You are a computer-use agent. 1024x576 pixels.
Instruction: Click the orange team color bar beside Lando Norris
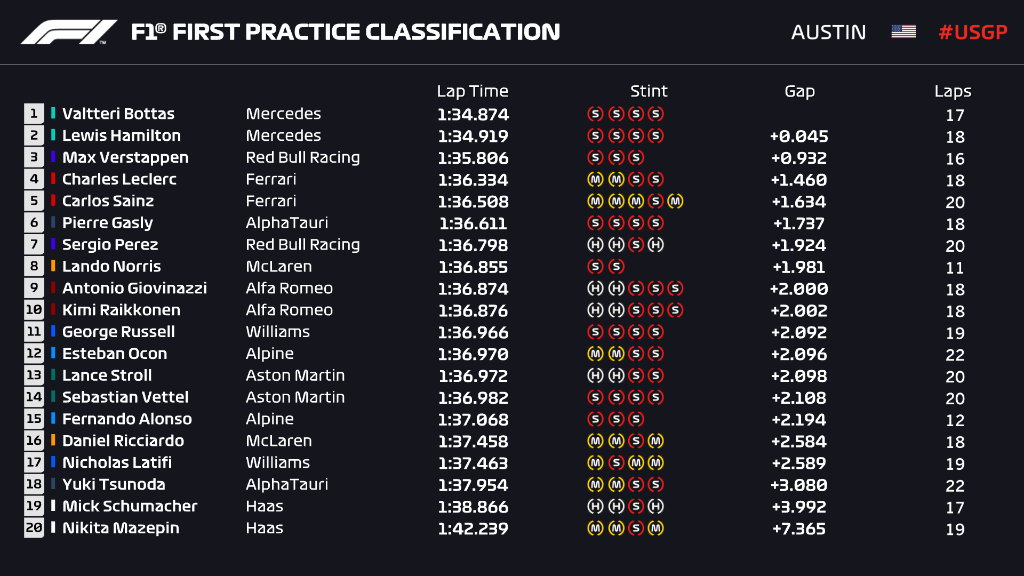(x=53, y=267)
